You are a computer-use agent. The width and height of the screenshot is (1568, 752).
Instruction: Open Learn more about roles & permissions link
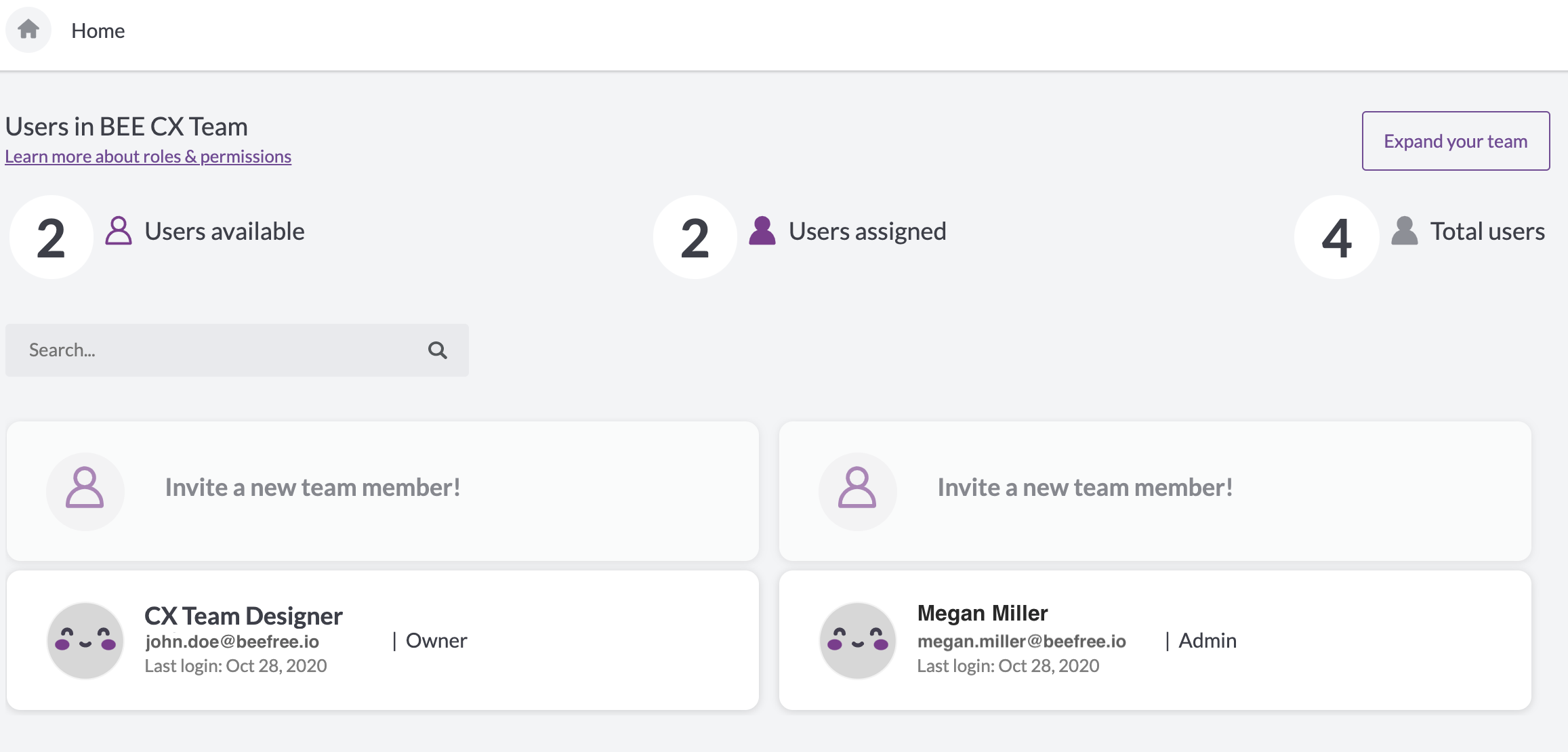148,156
